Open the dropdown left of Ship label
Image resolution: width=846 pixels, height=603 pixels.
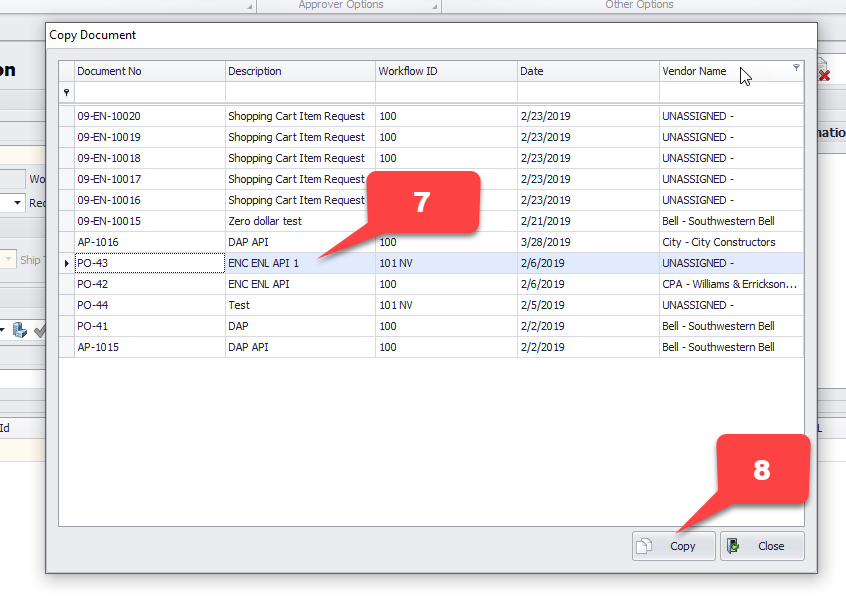click(x=9, y=260)
